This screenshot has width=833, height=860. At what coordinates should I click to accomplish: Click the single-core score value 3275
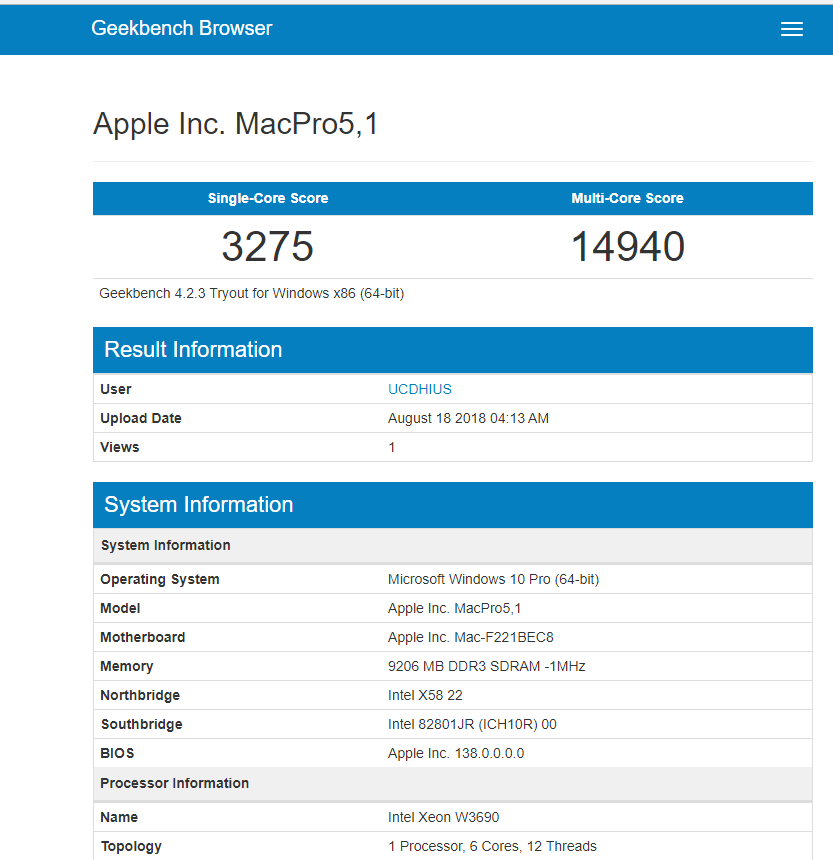pos(268,247)
